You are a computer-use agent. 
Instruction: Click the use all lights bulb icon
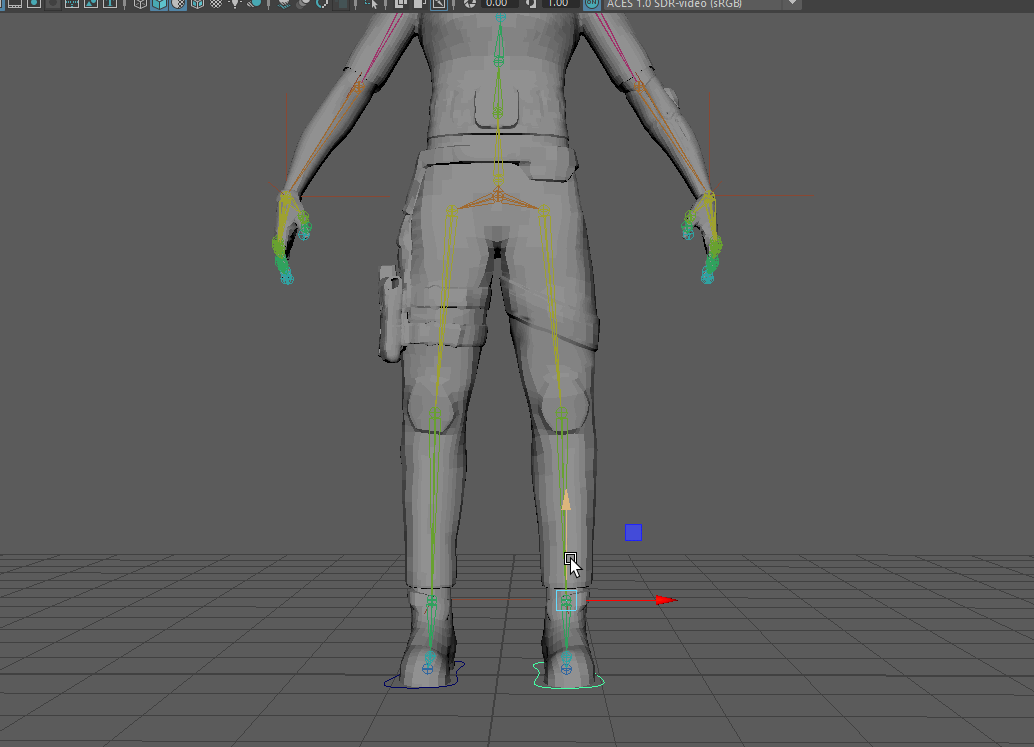point(236,4)
